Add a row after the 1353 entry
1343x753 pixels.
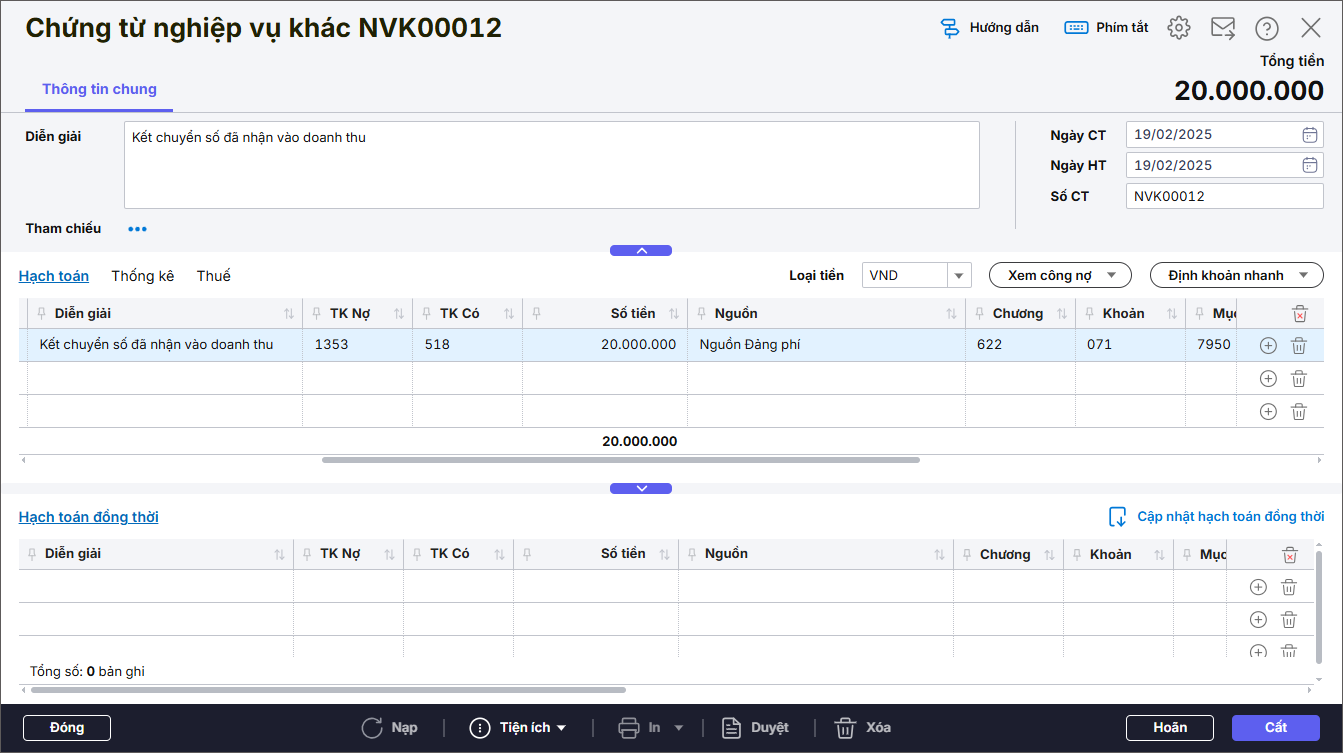pos(1268,346)
